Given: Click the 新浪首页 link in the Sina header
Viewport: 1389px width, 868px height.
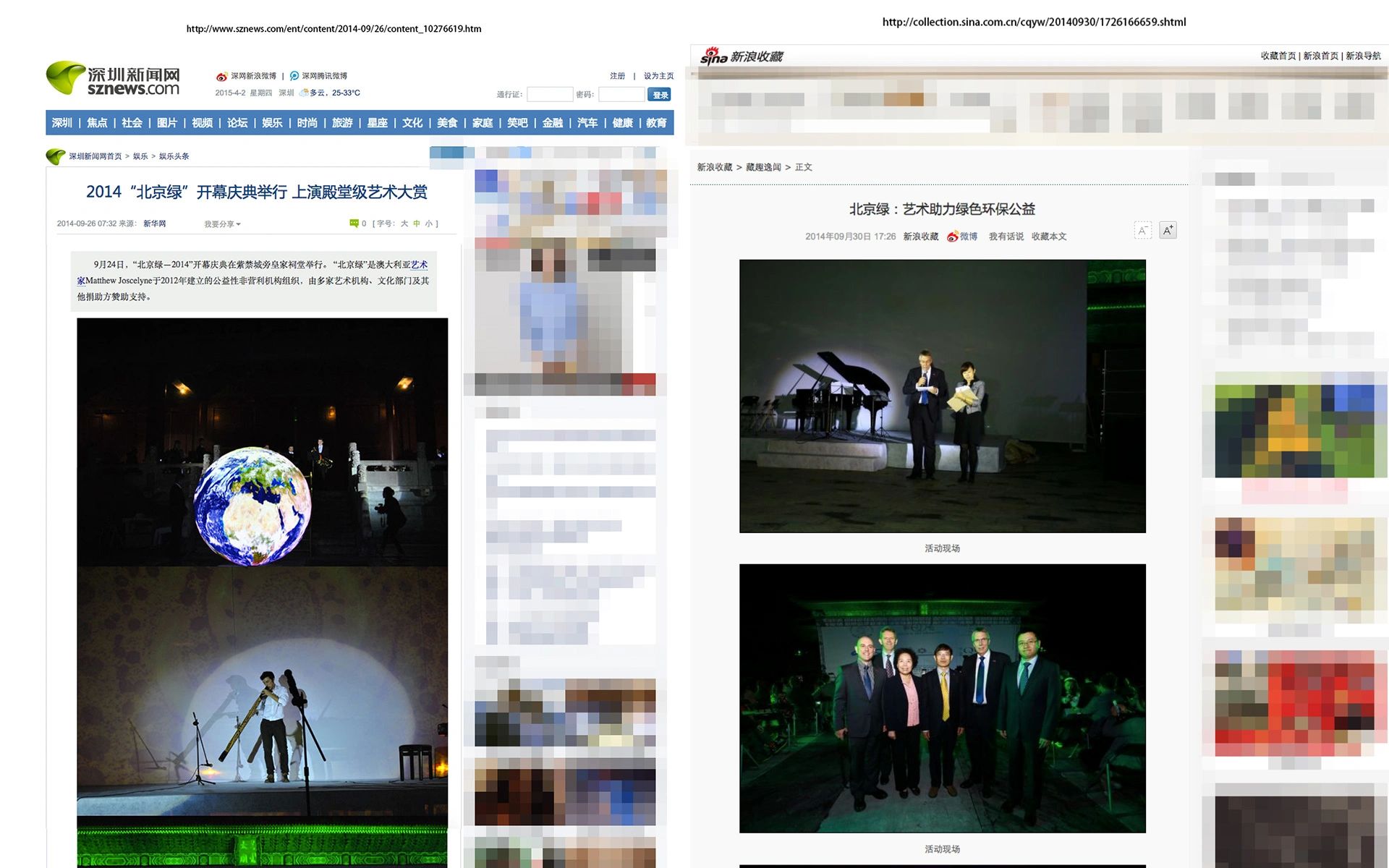Looking at the screenshot, I should [1320, 56].
